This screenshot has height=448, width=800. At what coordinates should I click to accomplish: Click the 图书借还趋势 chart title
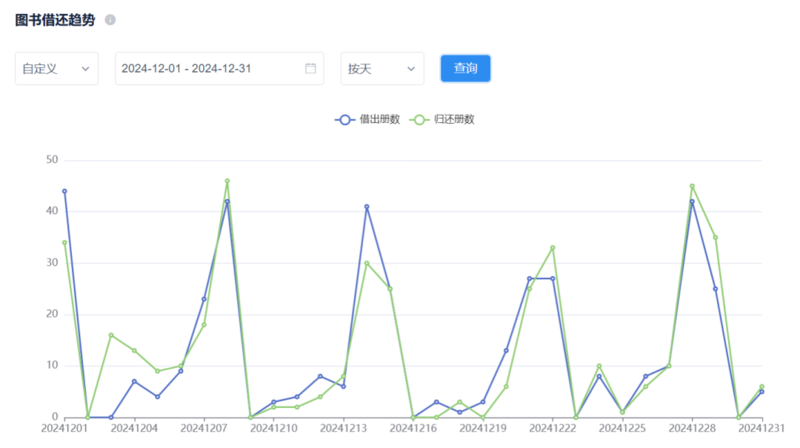pyautogui.click(x=55, y=20)
